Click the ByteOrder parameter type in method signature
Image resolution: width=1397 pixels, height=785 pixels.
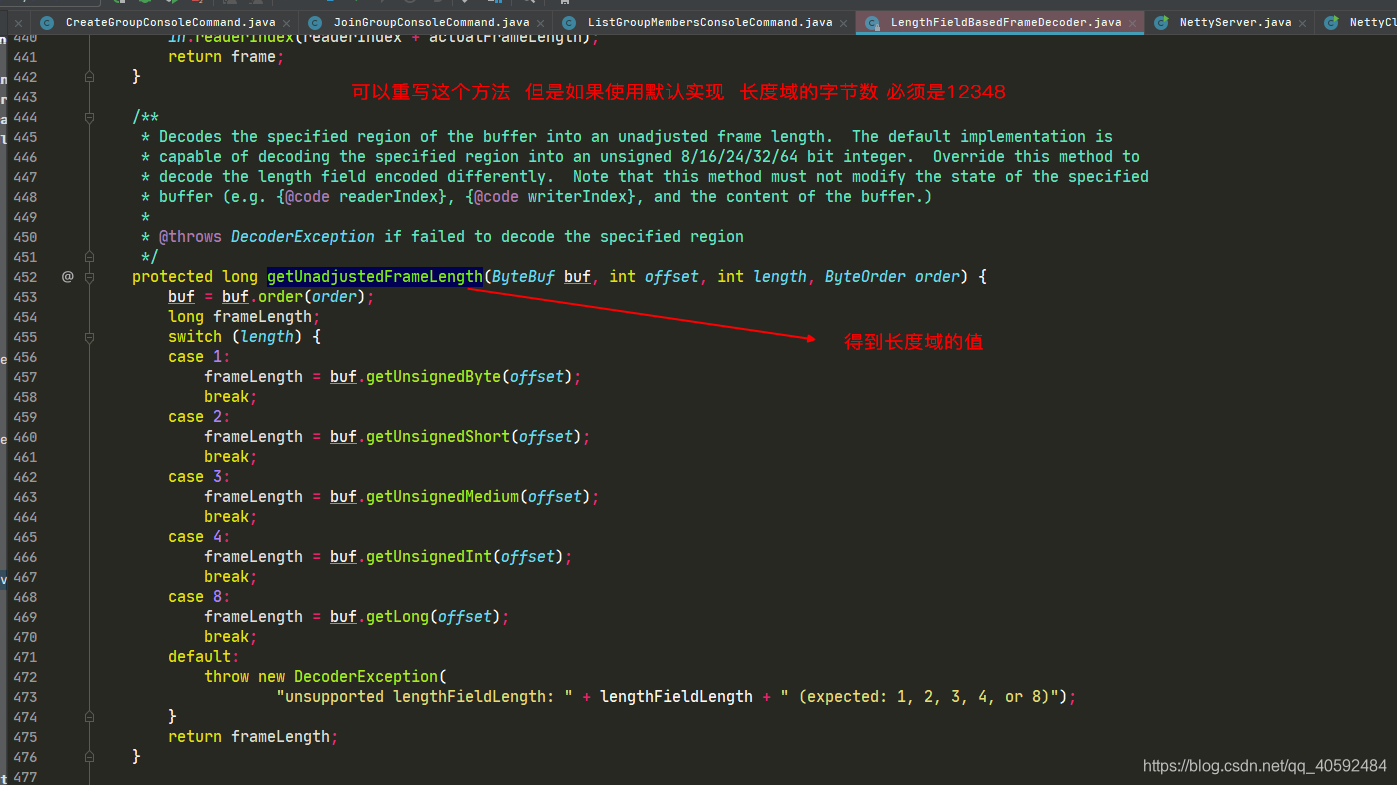(865, 277)
